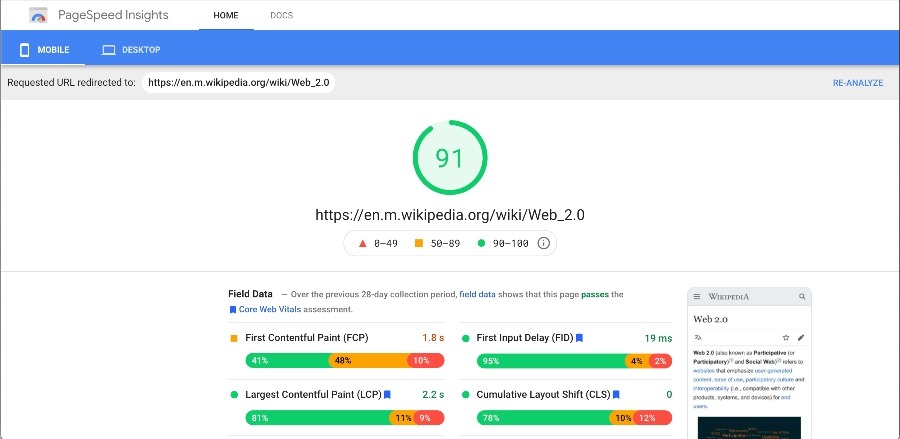Click the green dot beside Largest Contentful Paint
This screenshot has height=439, width=900.
click(234, 395)
